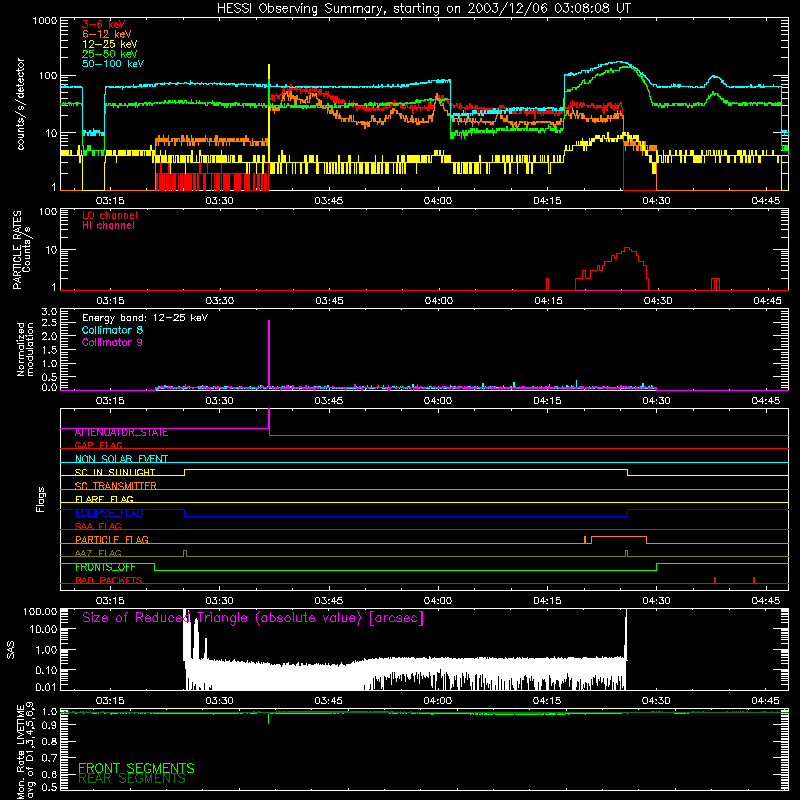Image resolution: width=800 pixels, height=800 pixels.
Task: Click the ATTENUATOR_STATE step drop at 03:37
Action: click(269, 422)
